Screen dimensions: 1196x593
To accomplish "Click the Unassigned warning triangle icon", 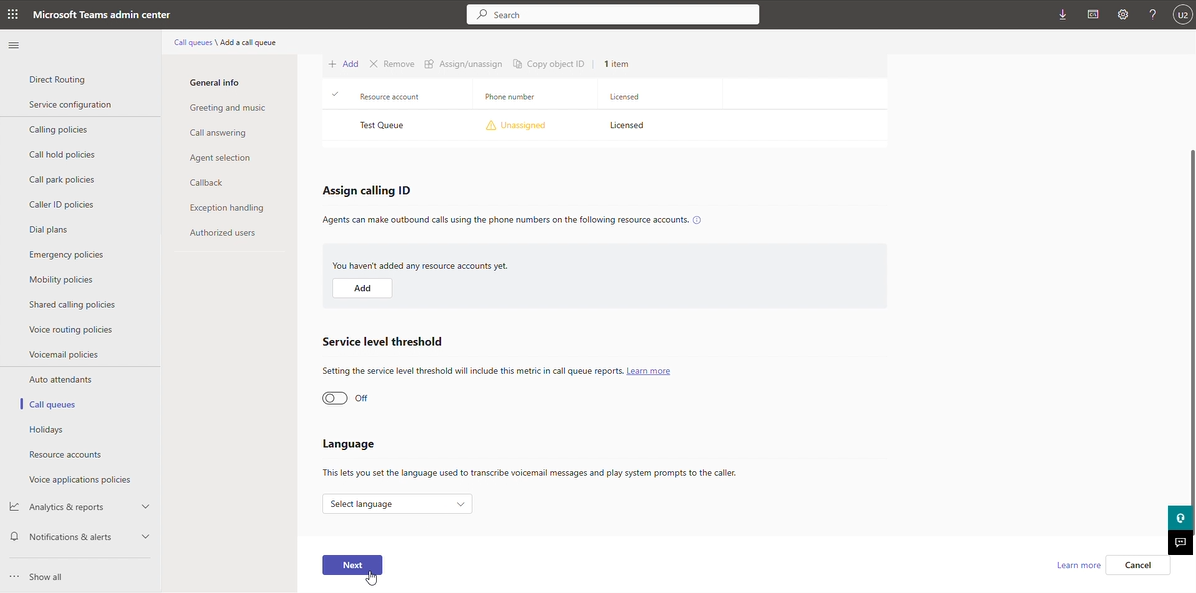I will click(491, 125).
